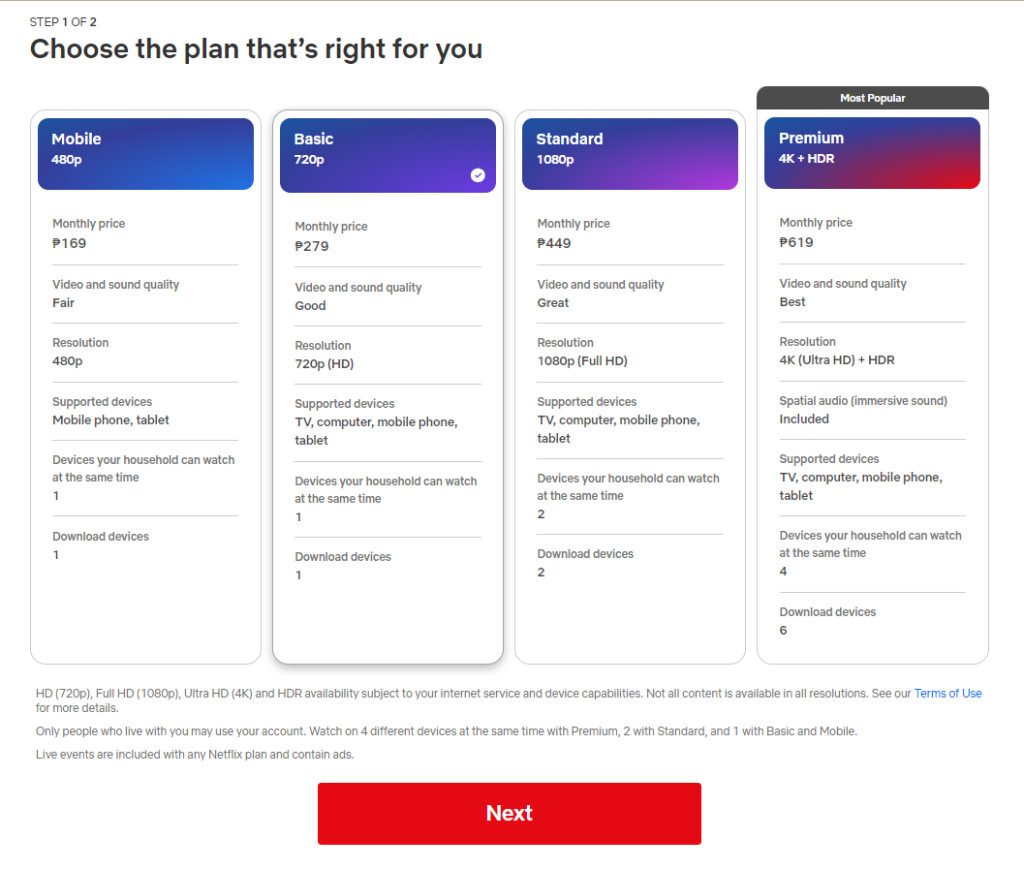Click Mobile phone, tablet supported devices

pos(111,420)
